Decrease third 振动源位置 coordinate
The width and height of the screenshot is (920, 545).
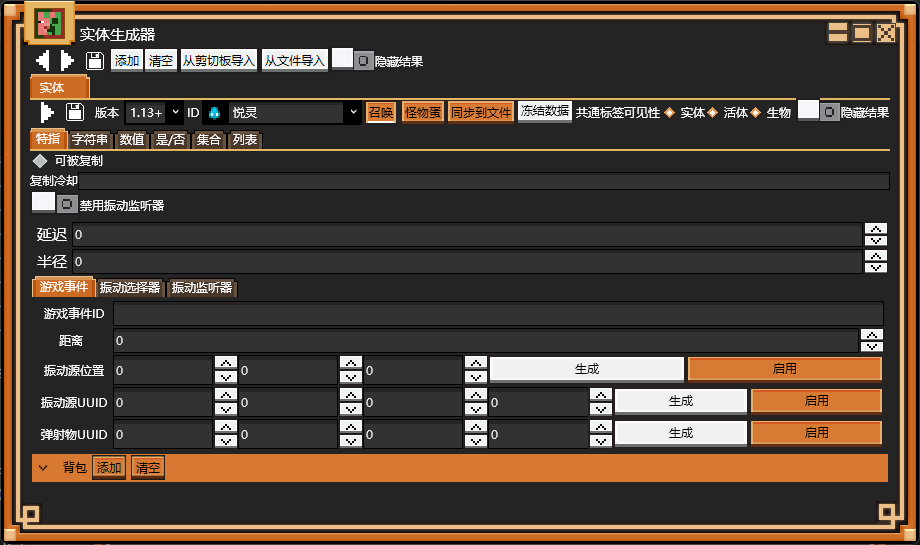point(476,377)
